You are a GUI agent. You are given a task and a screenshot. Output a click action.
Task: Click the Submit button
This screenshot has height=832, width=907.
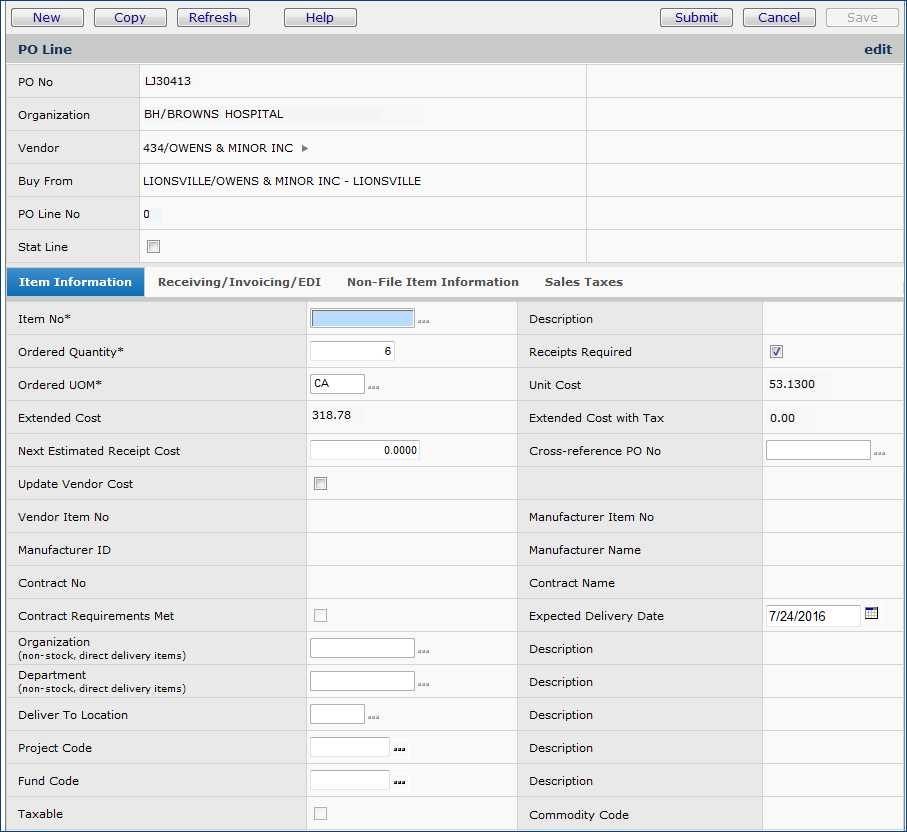pos(696,17)
